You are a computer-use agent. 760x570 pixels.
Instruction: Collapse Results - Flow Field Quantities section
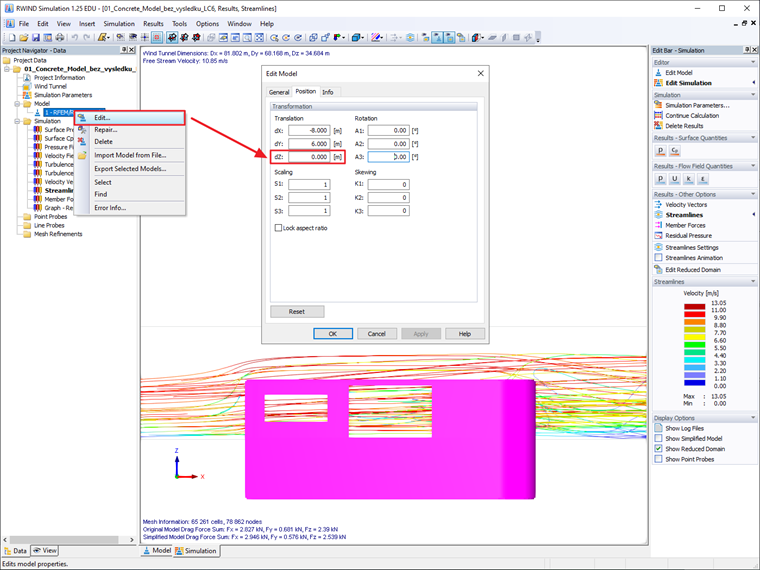[753, 166]
